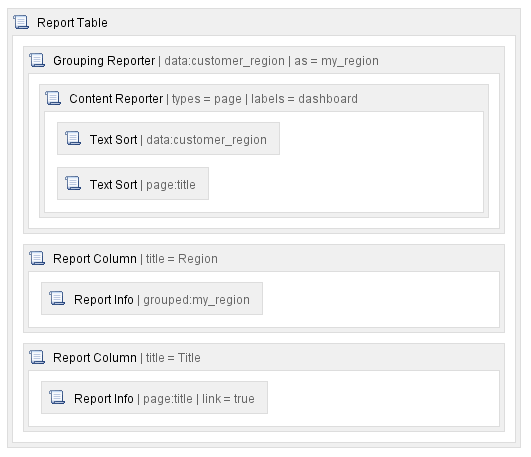Viewport: 531px width, 457px height.
Task: Click empty body area below Text Sort page:title
Action: click(264, 206)
